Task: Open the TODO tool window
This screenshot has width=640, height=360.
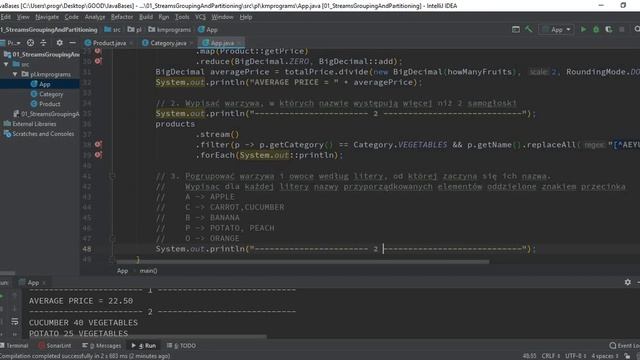Action: click(x=181, y=346)
